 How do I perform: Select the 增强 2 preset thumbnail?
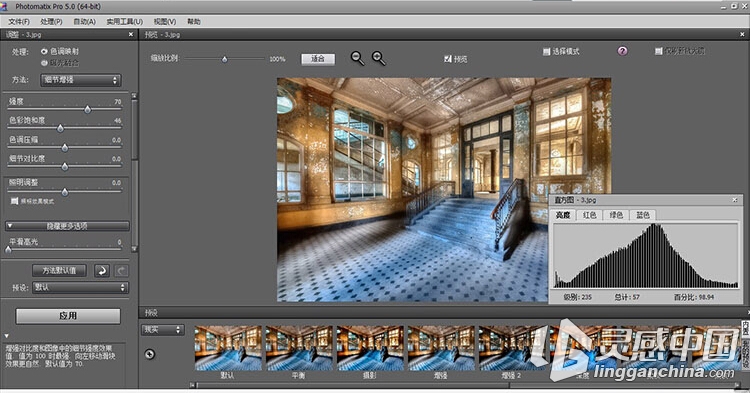tap(512, 348)
